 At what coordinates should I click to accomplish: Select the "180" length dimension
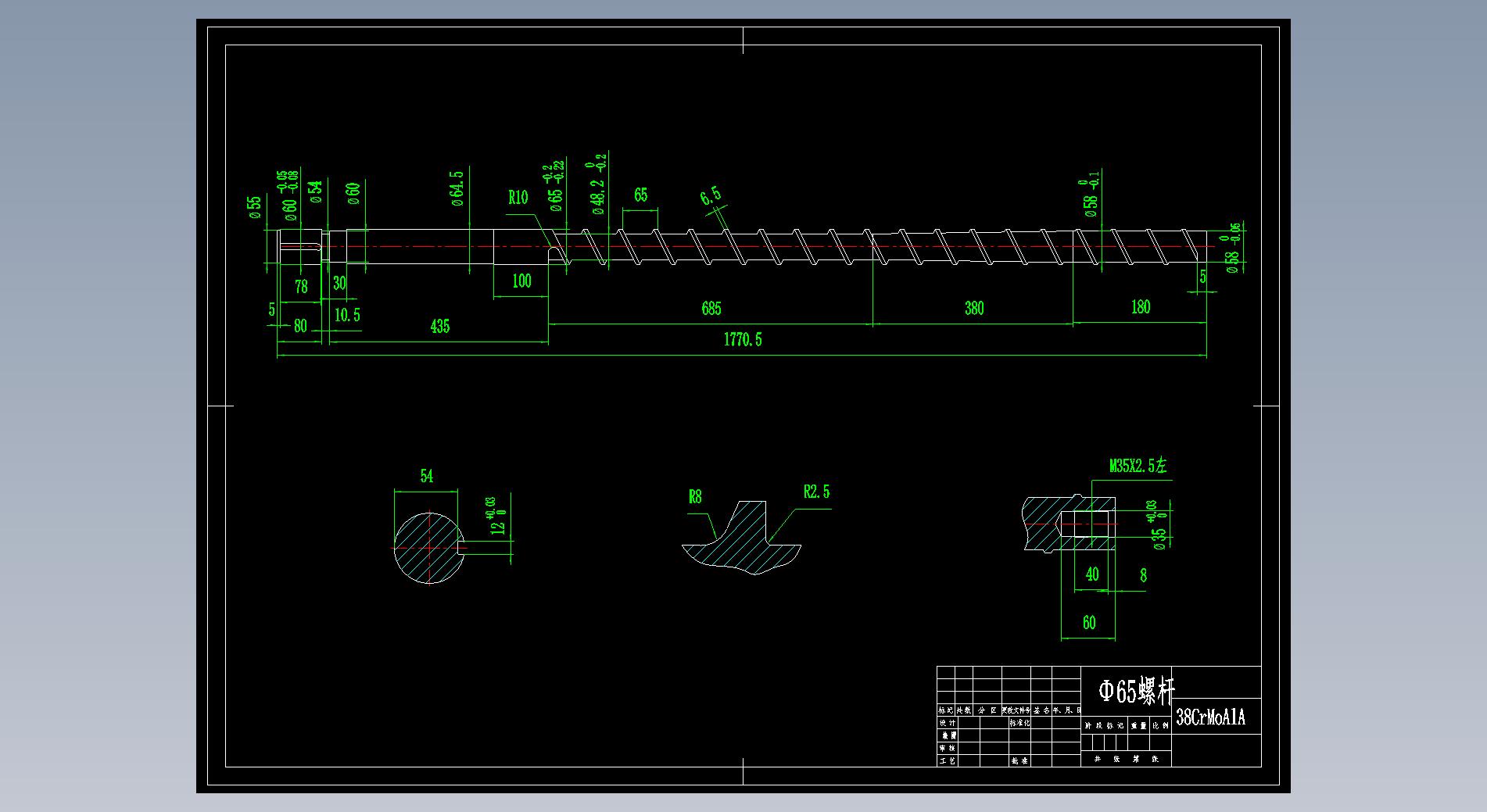coord(1140,306)
